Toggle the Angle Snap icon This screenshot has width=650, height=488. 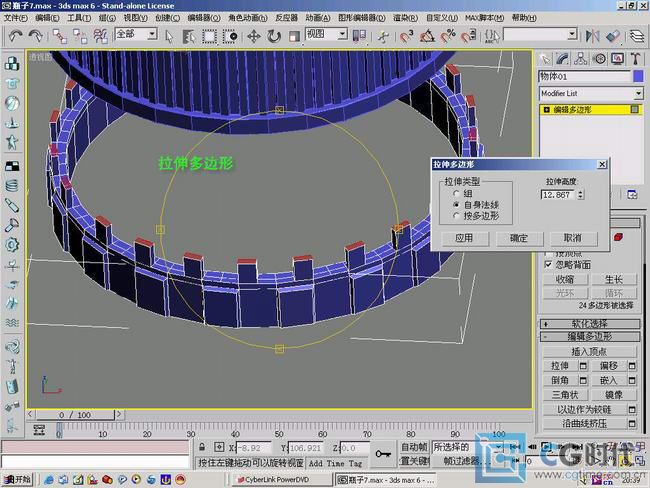(427, 36)
